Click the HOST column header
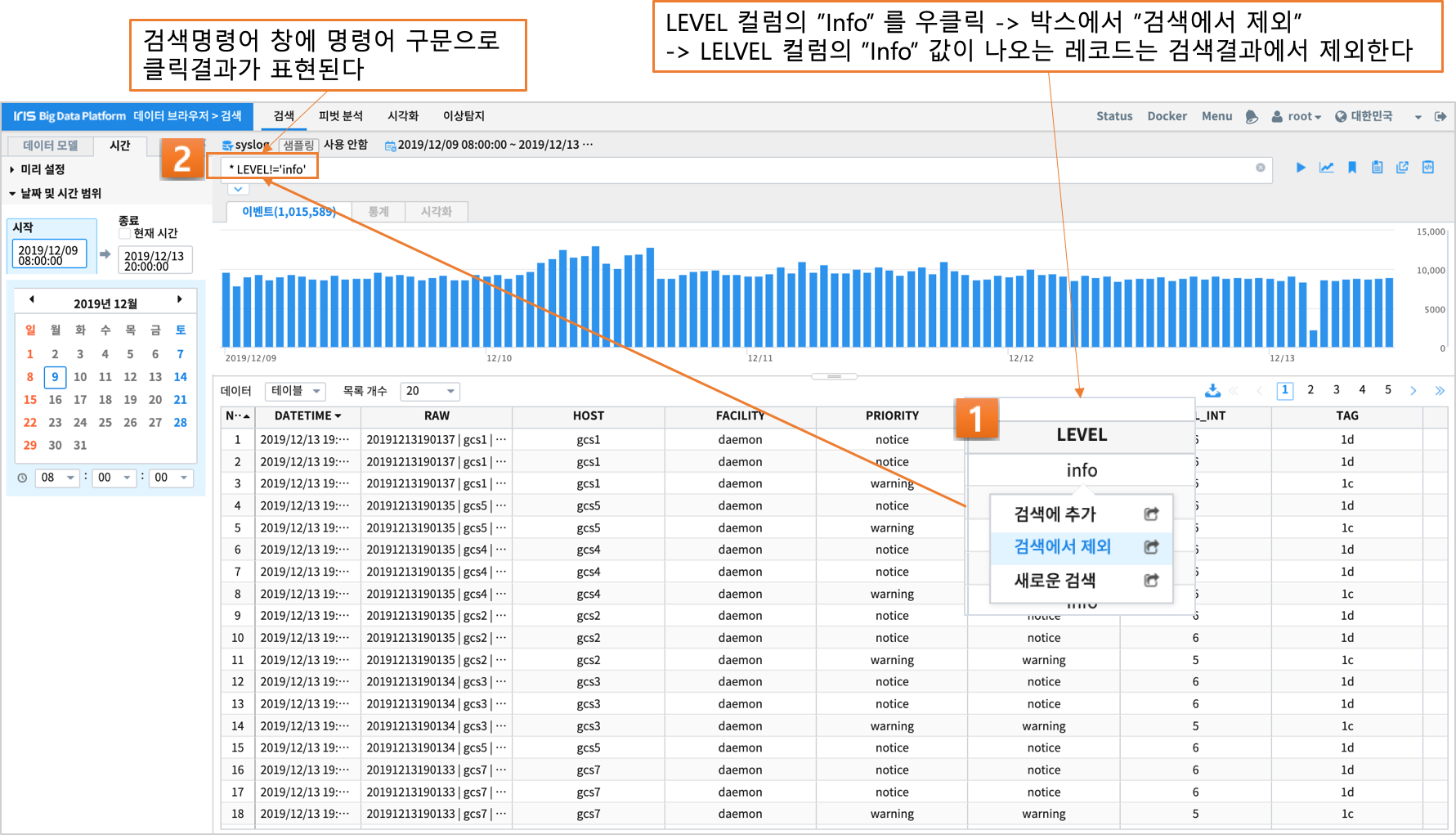The height and width of the screenshot is (835, 1456). pyautogui.click(x=589, y=416)
